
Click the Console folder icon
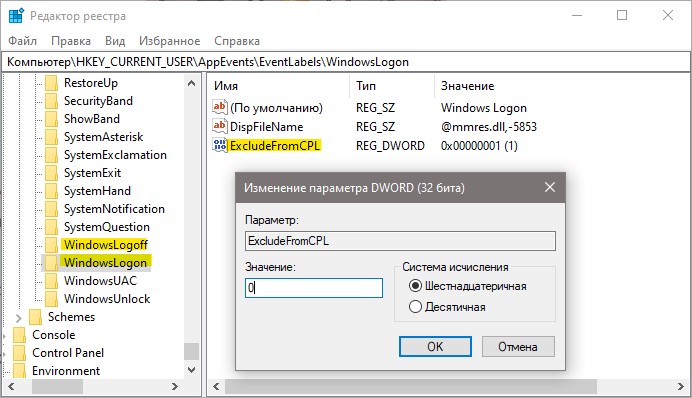pyautogui.click(x=19, y=335)
